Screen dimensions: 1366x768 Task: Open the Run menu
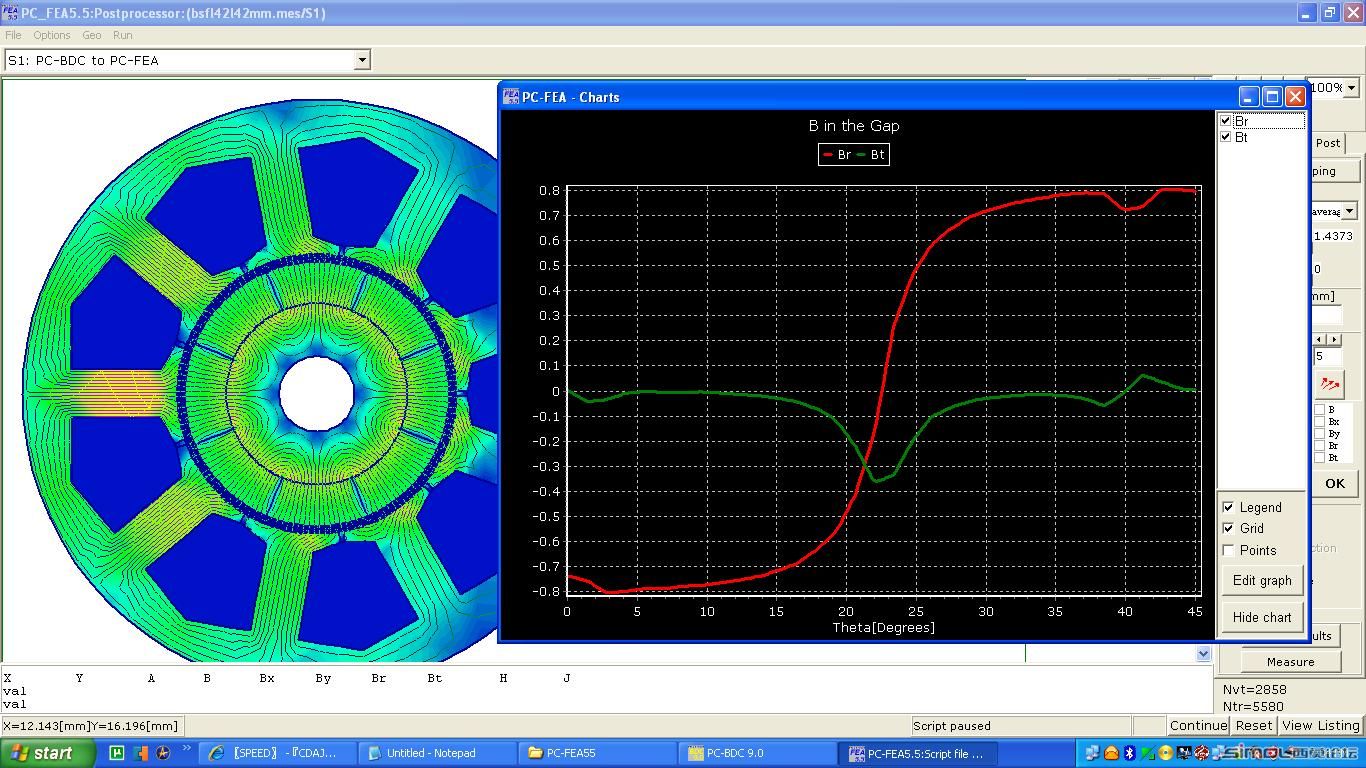[x=122, y=35]
